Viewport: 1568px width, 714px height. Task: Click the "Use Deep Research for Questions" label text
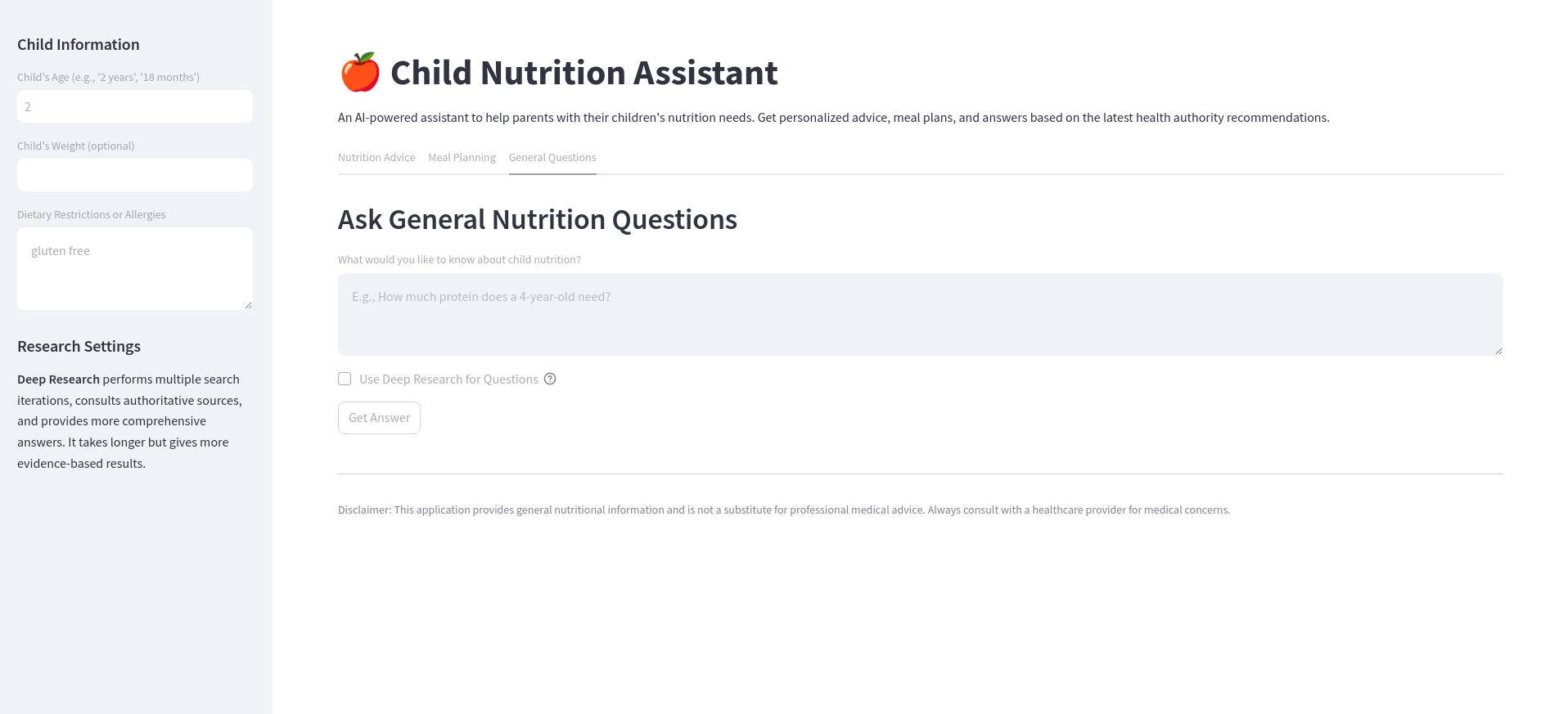click(448, 379)
